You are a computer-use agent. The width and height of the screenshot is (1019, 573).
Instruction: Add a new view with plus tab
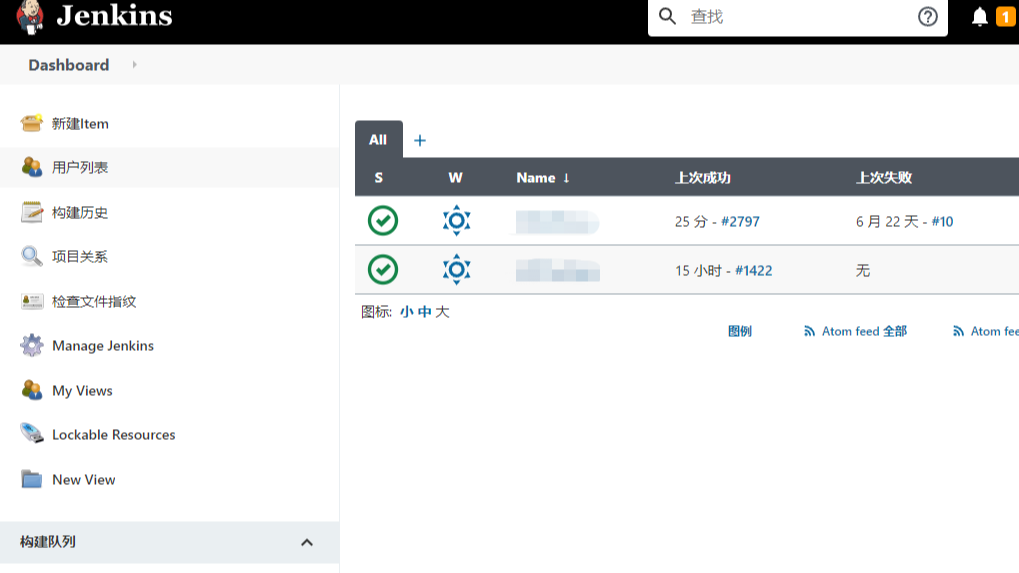[x=420, y=140]
